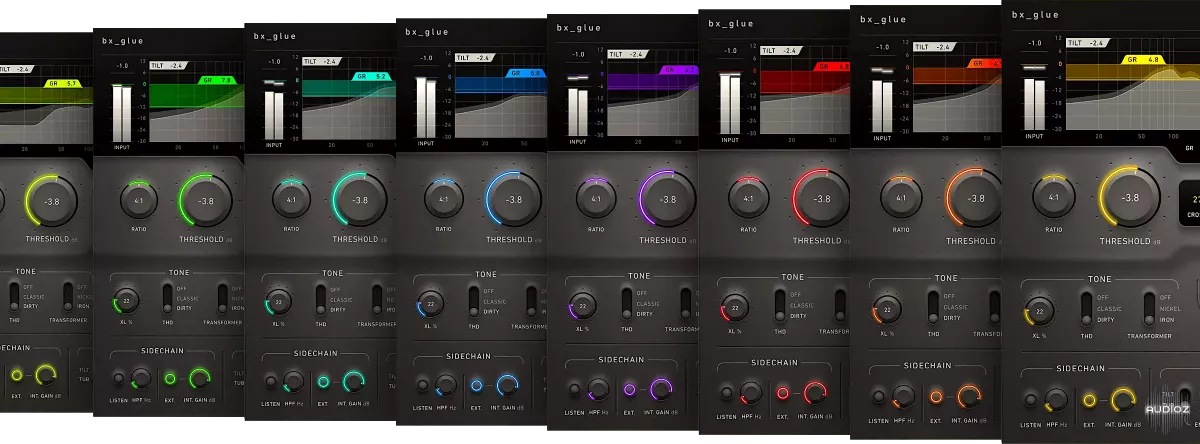Click the green HPF Hz knob
The width and height of the screenshot is (1200, 444).
[x=142, y=378]
